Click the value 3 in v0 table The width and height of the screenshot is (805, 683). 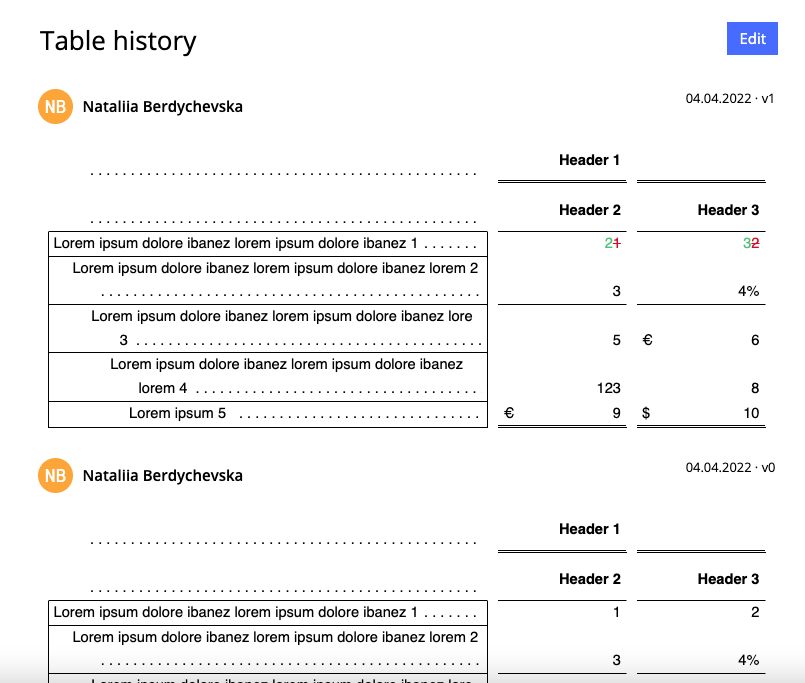pos(617,660)
